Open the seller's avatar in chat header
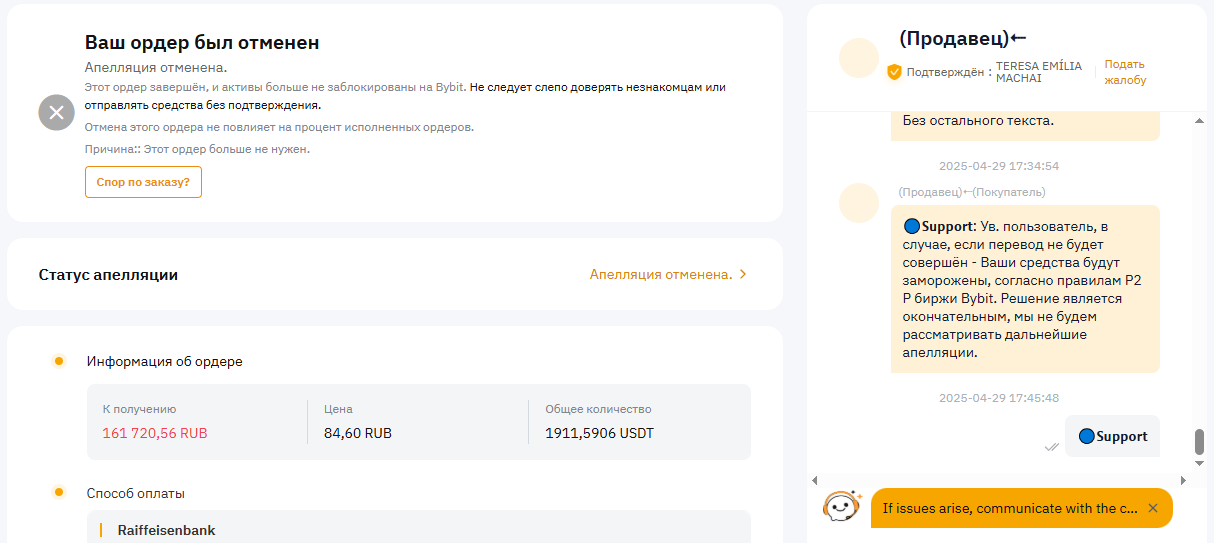 [858, 58]
